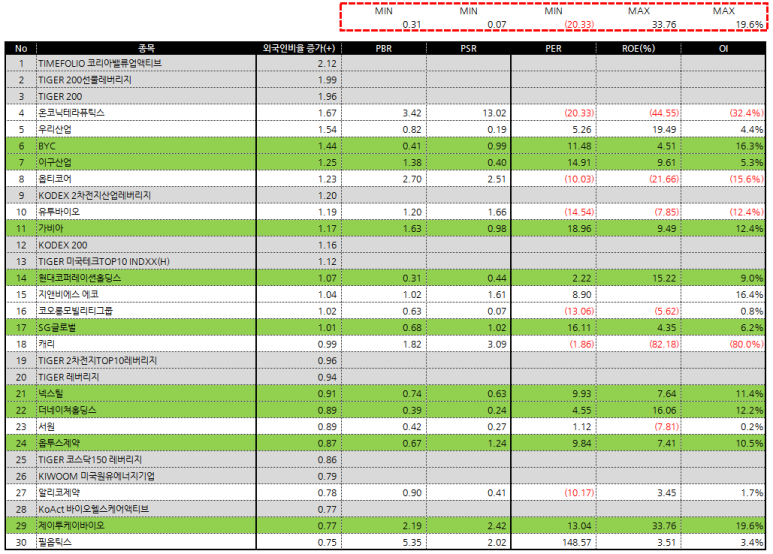The height and width of the screenshot is (554, 773).
Task: Click the red OI value (80.0%)
Action: [746, 344]
